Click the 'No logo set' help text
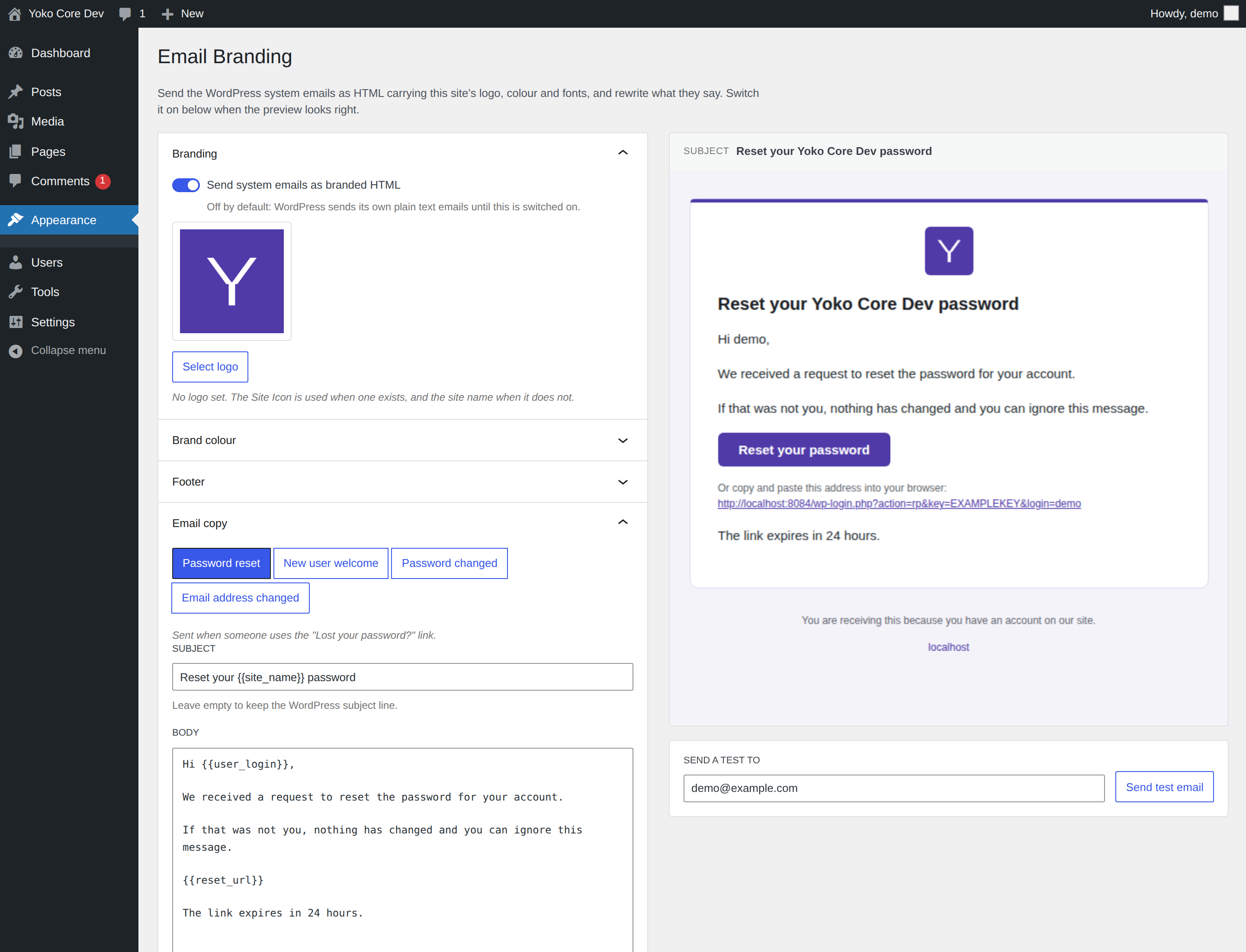1246x952 pixels. (373, 397)
